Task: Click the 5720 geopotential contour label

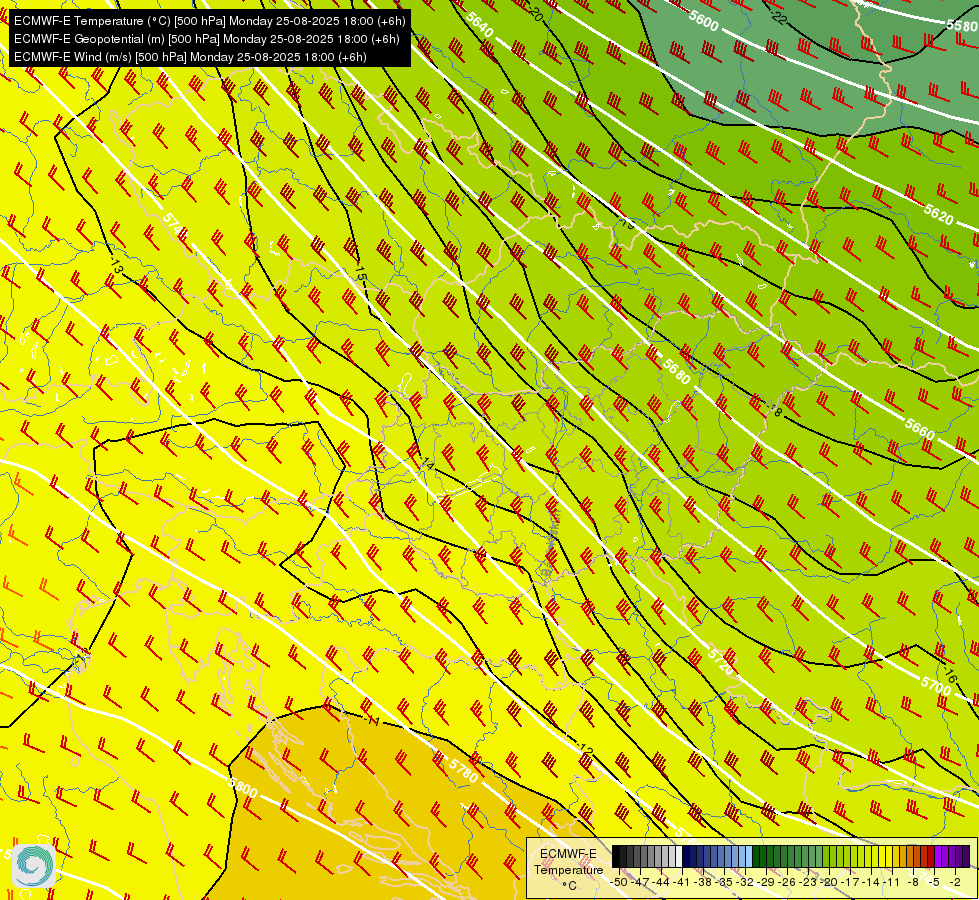Action: point(721,661)
